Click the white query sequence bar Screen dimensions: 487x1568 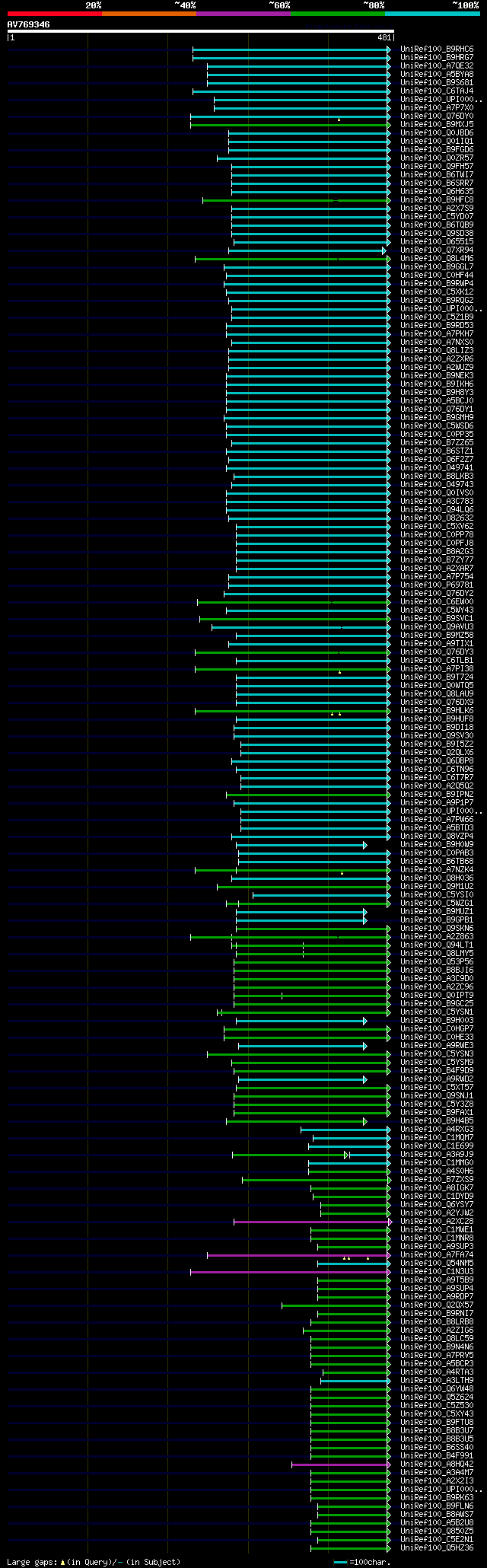pos(201,31)
